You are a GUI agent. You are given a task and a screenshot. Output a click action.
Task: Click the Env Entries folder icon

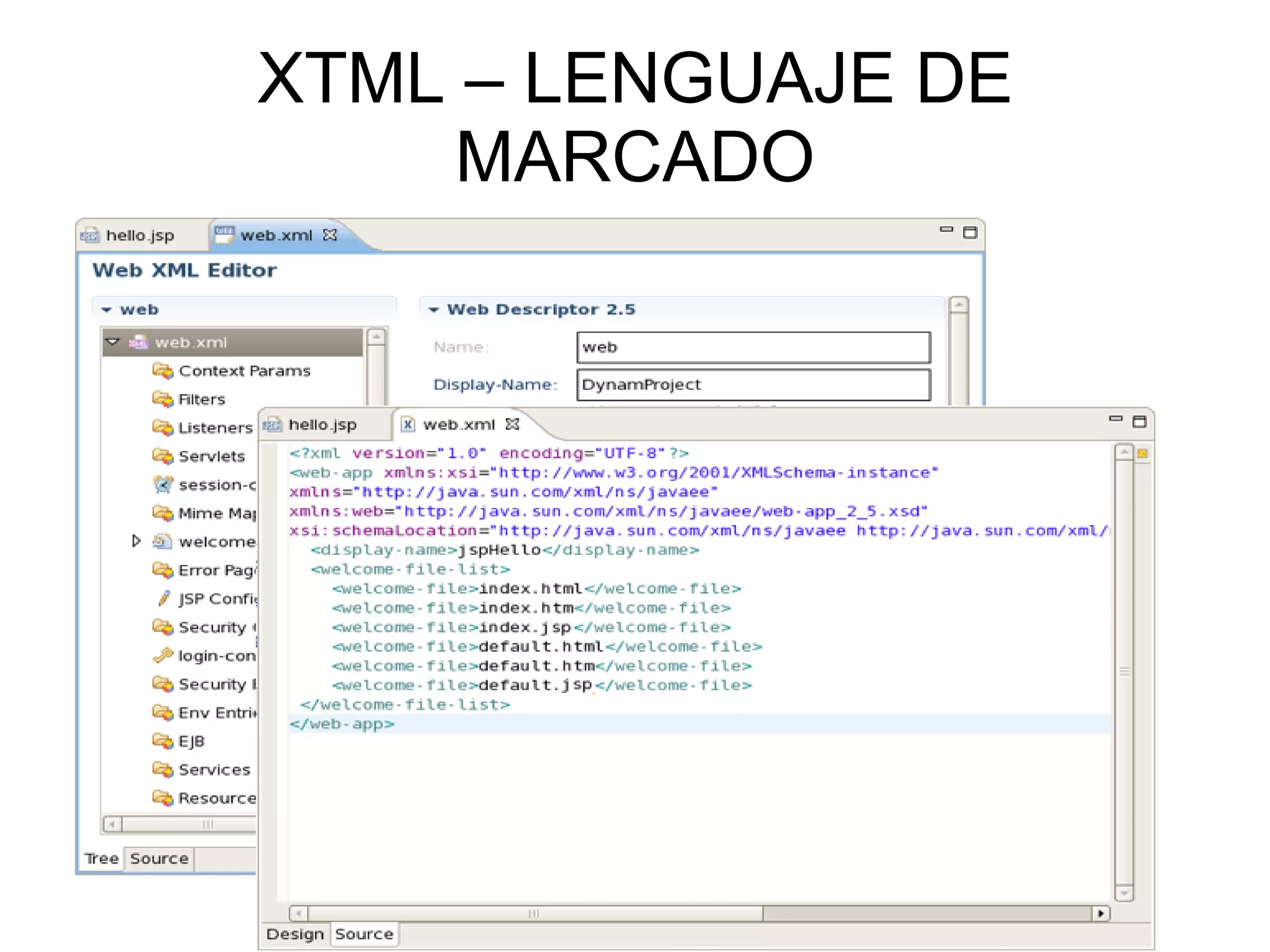162,713
